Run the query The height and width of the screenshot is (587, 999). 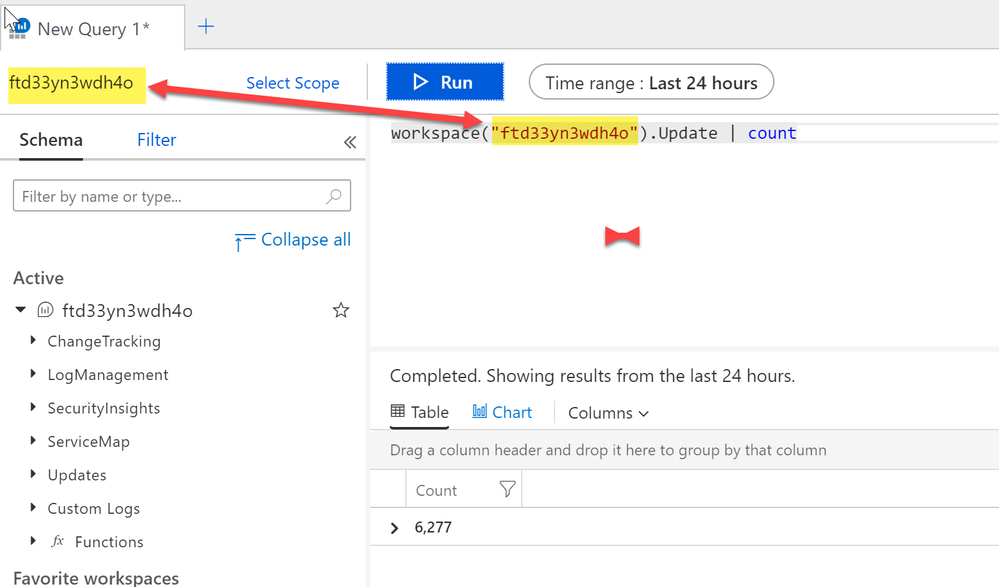coord(445,82)
